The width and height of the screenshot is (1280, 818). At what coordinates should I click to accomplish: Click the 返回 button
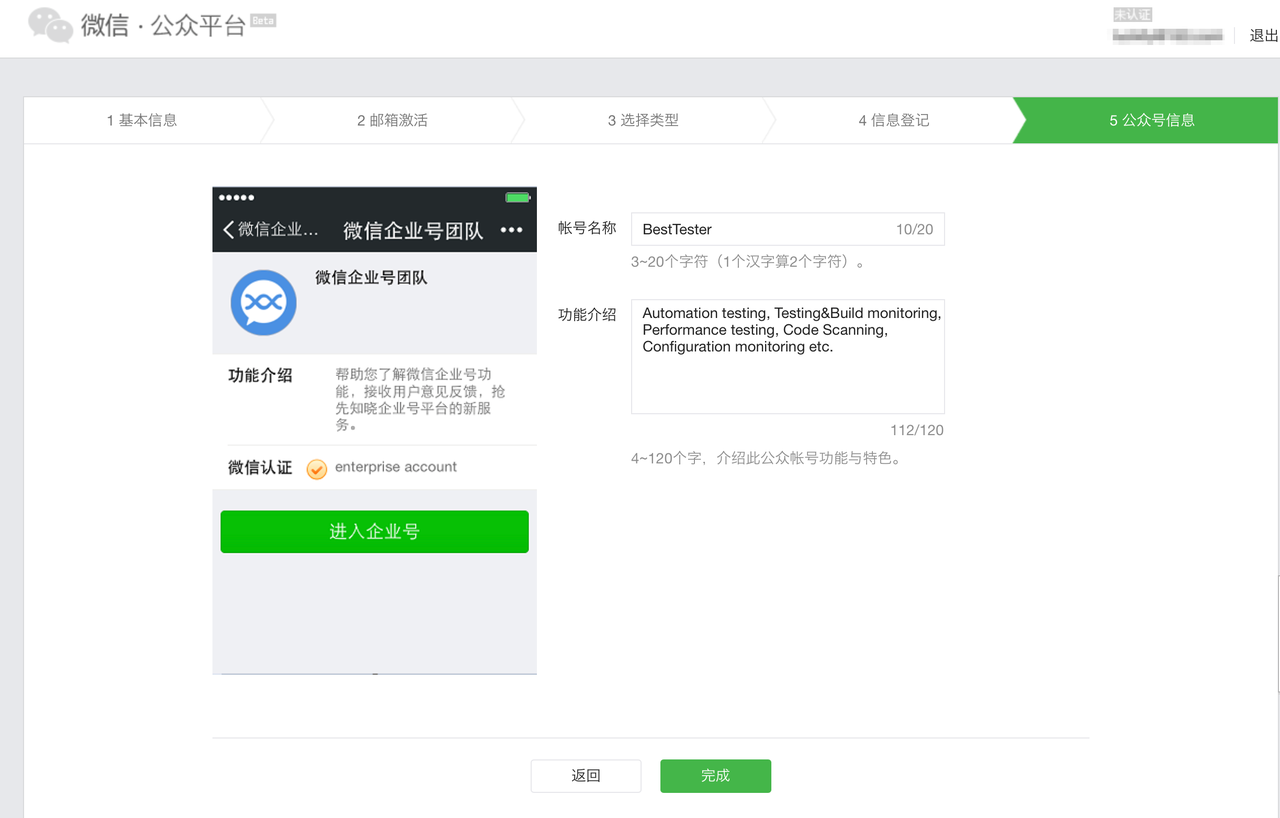[586, 776]
